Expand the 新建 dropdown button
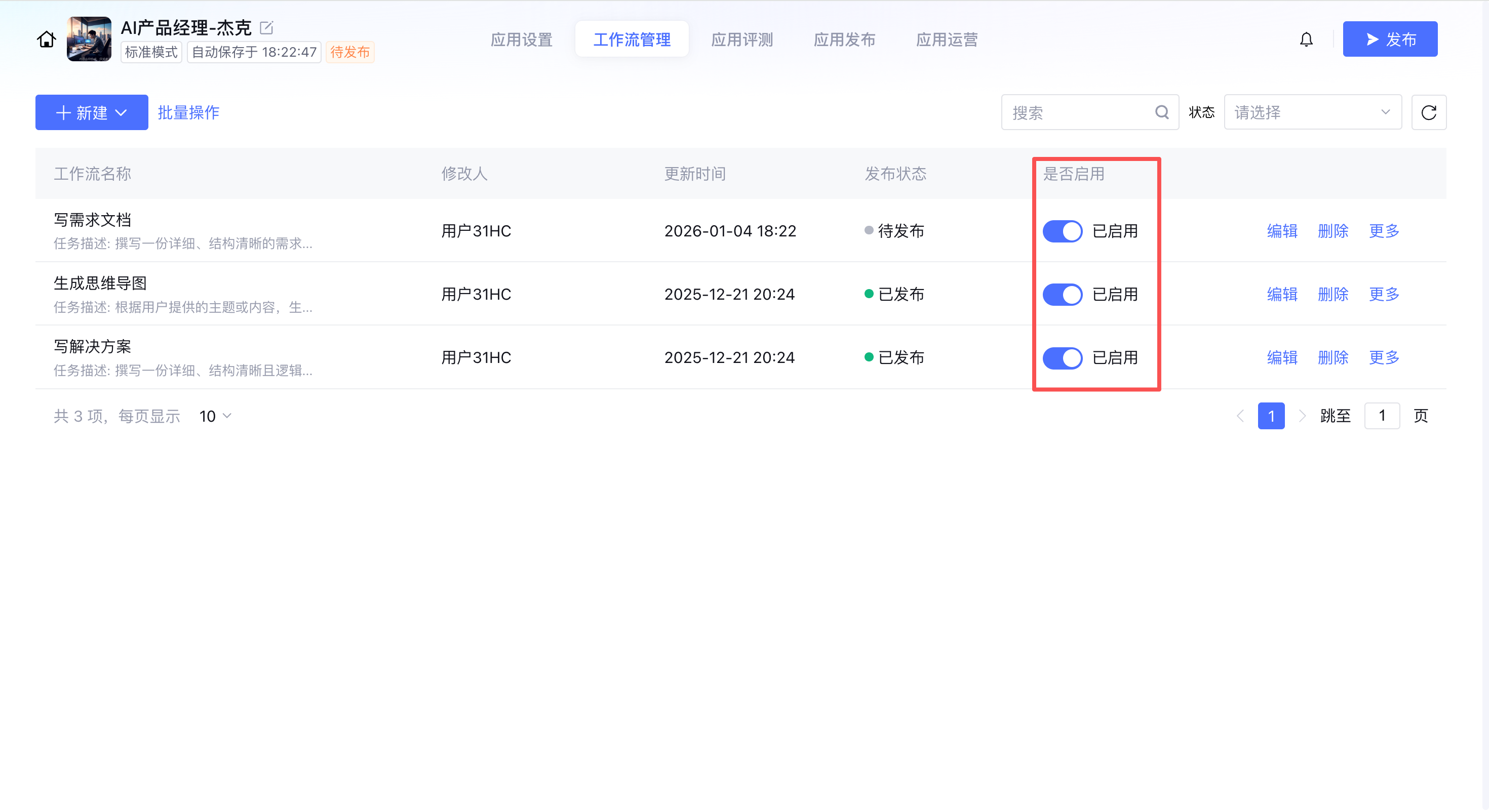1489x812 pixels. pos(91,112)
